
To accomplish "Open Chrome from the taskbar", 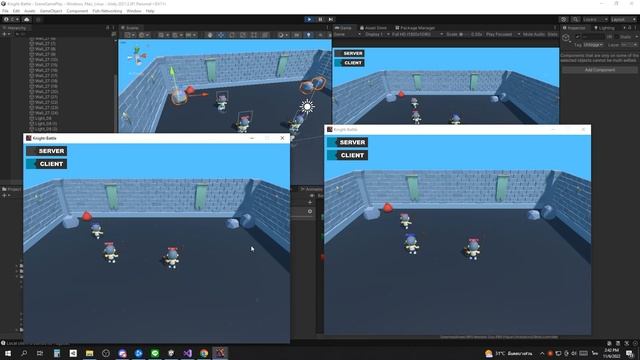I will 204,353.
